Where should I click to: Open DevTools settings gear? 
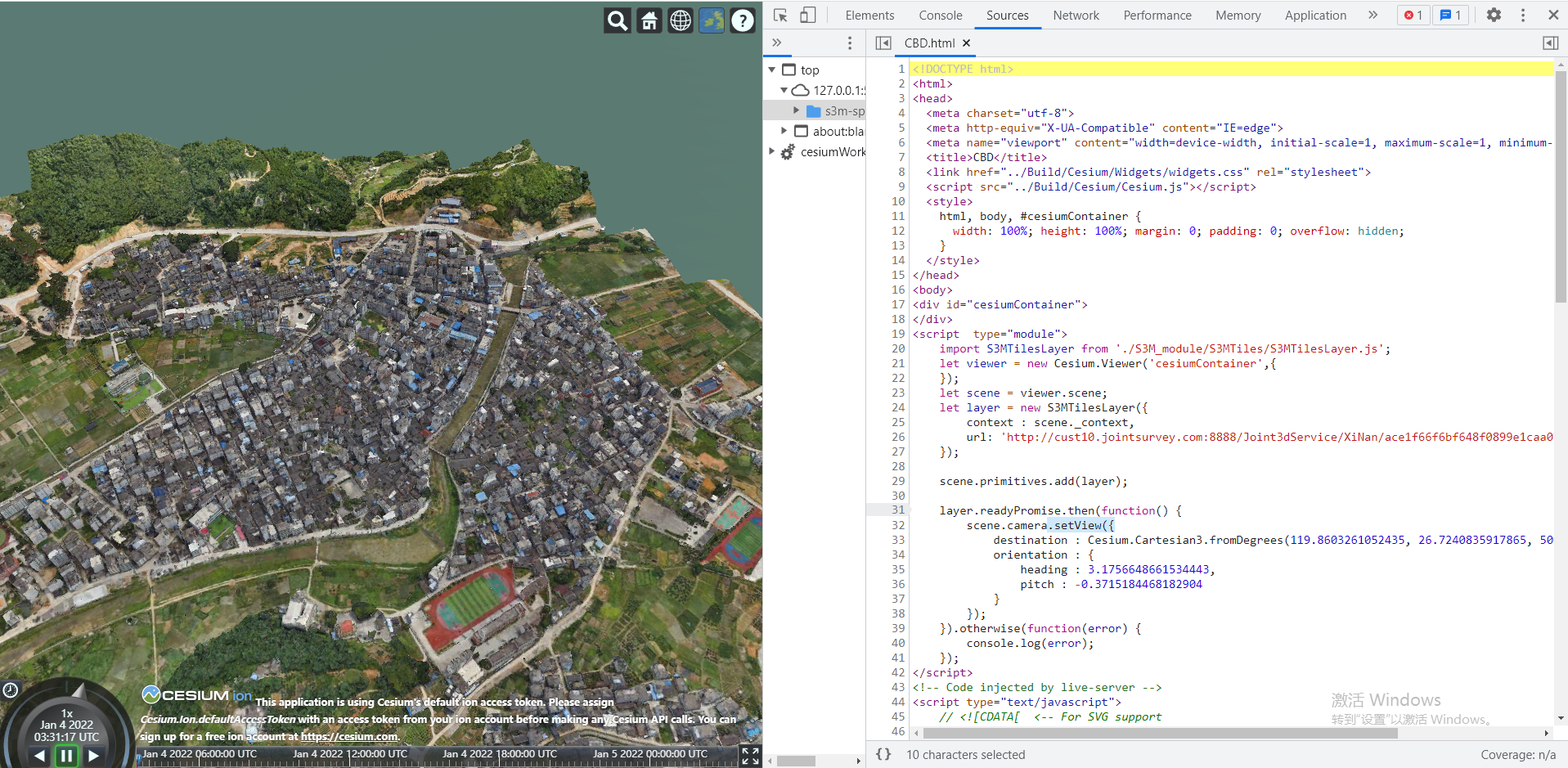(x=1494, y=15)
